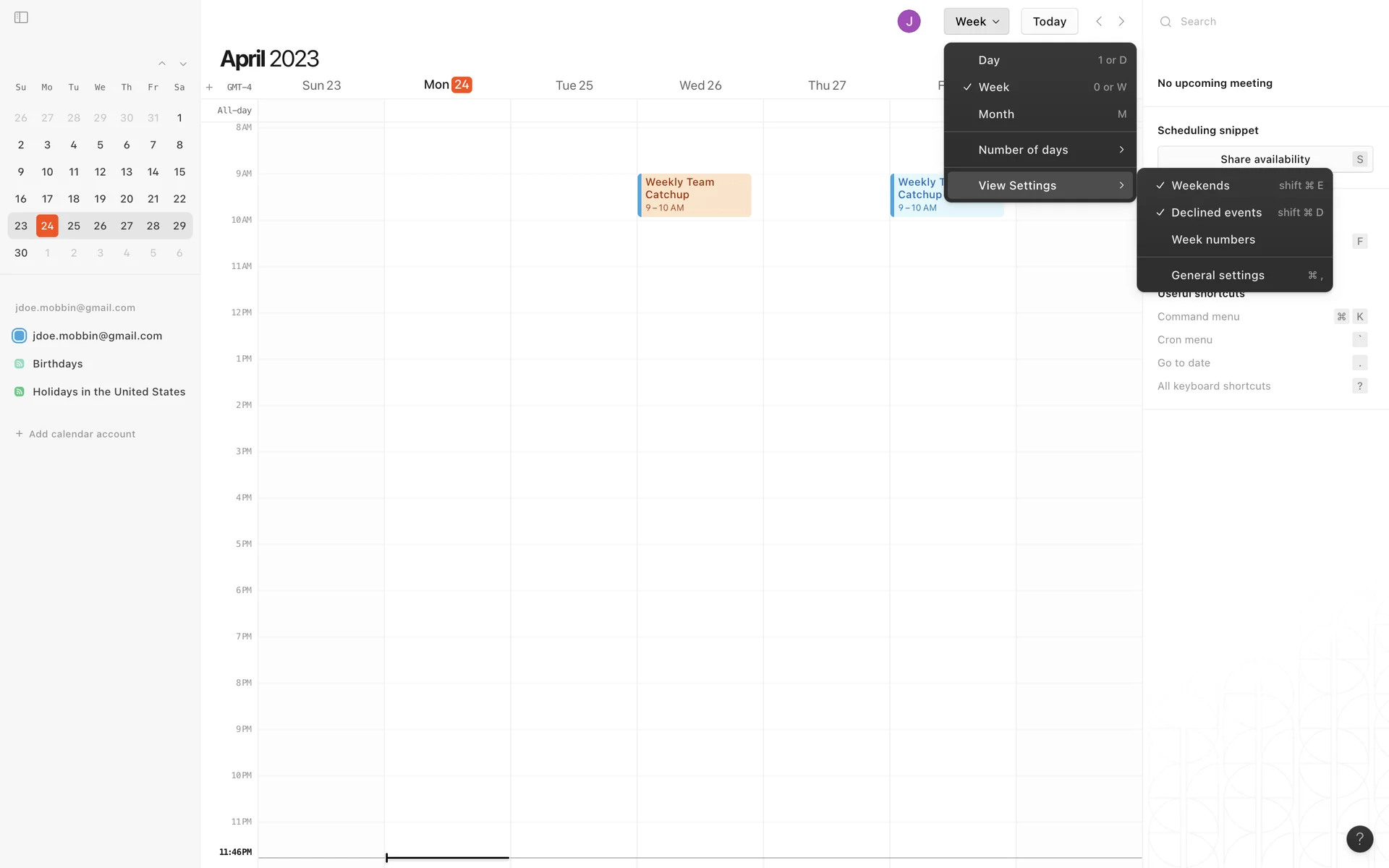Toggle jdoe.mobbin@gmail.com calendar checkbox

tap(20, 336)
